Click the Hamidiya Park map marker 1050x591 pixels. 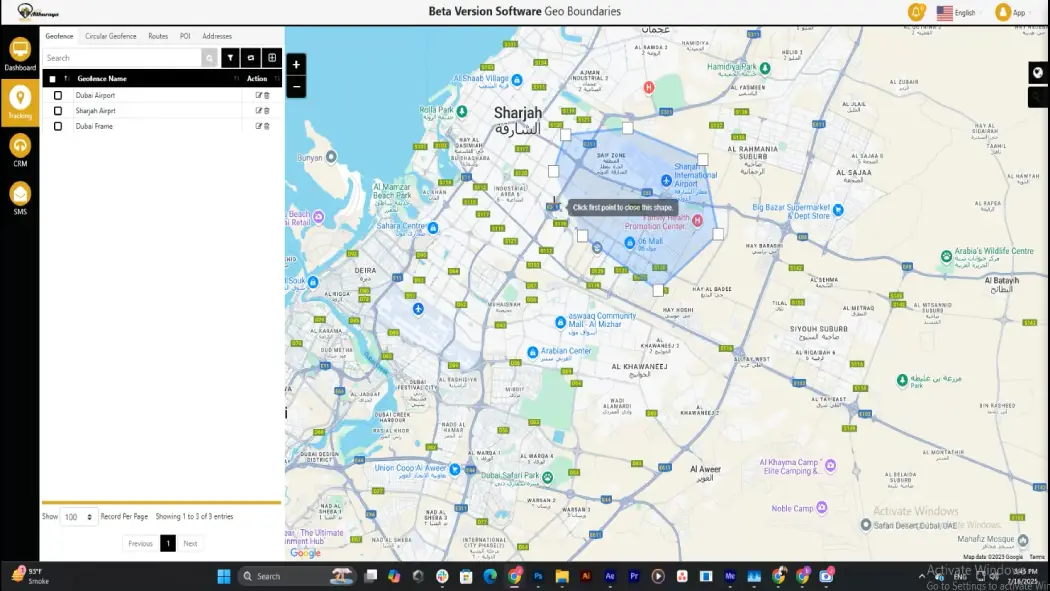pos(765,68)
